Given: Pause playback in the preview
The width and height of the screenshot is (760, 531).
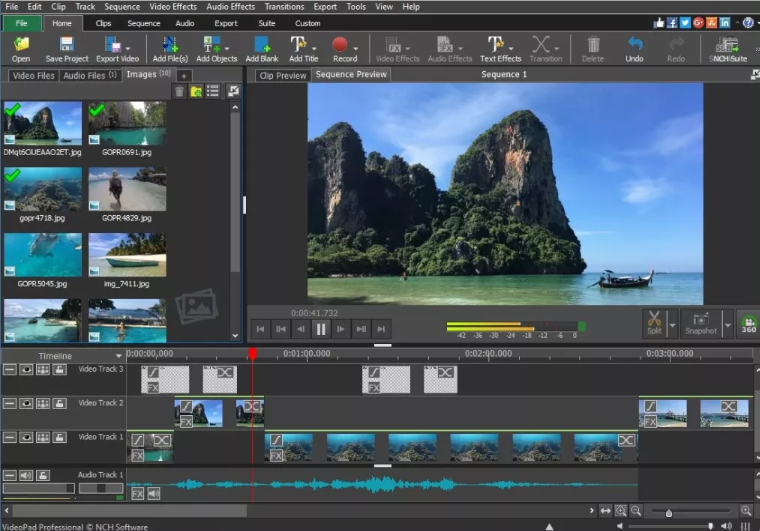Looking at the screenshot, I should click(321, 328).
